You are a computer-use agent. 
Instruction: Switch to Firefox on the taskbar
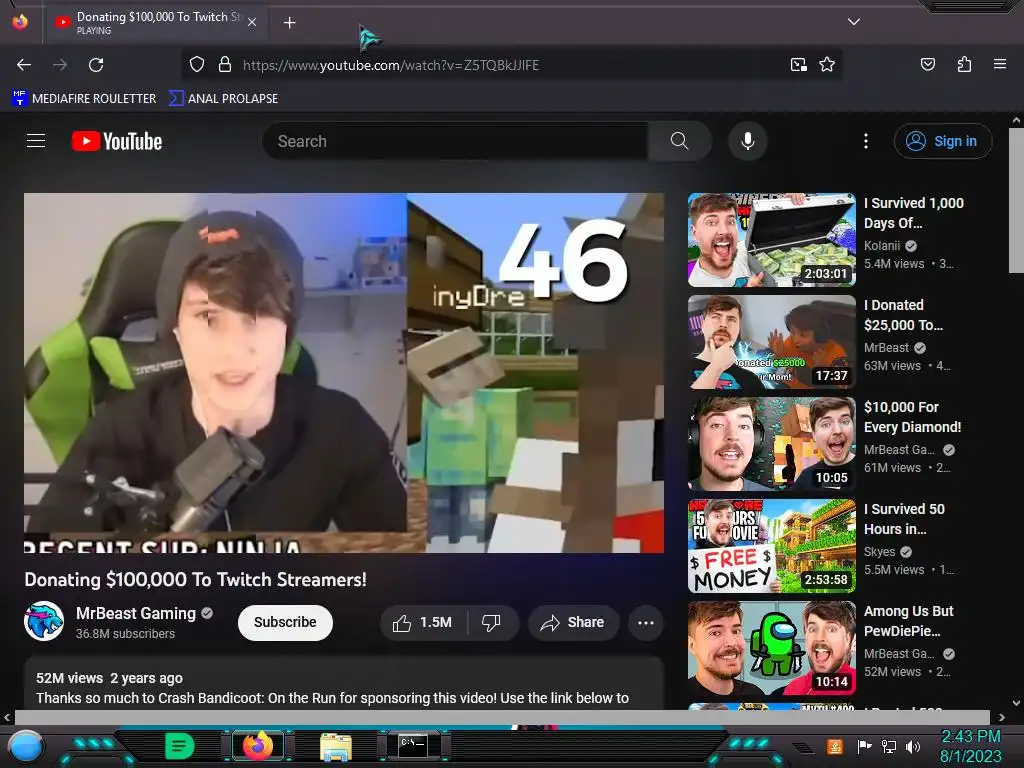pos(258,746)
